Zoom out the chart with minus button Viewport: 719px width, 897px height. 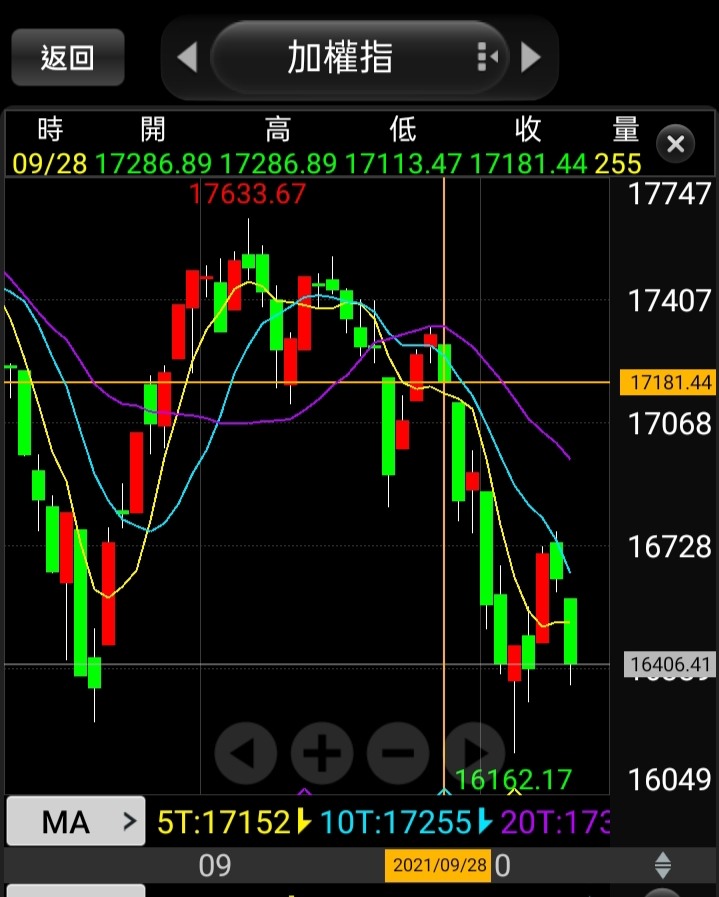[398, 753]
